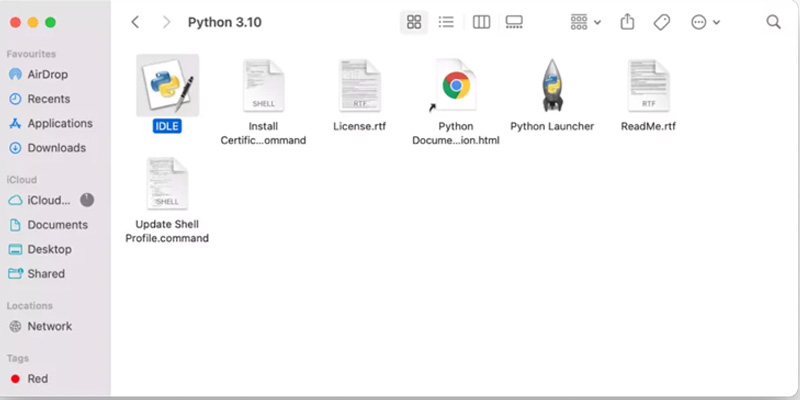This screenshot has height=400, width=800.
Task: Select the IDLE application icon
Action: (x=167, y=85)
